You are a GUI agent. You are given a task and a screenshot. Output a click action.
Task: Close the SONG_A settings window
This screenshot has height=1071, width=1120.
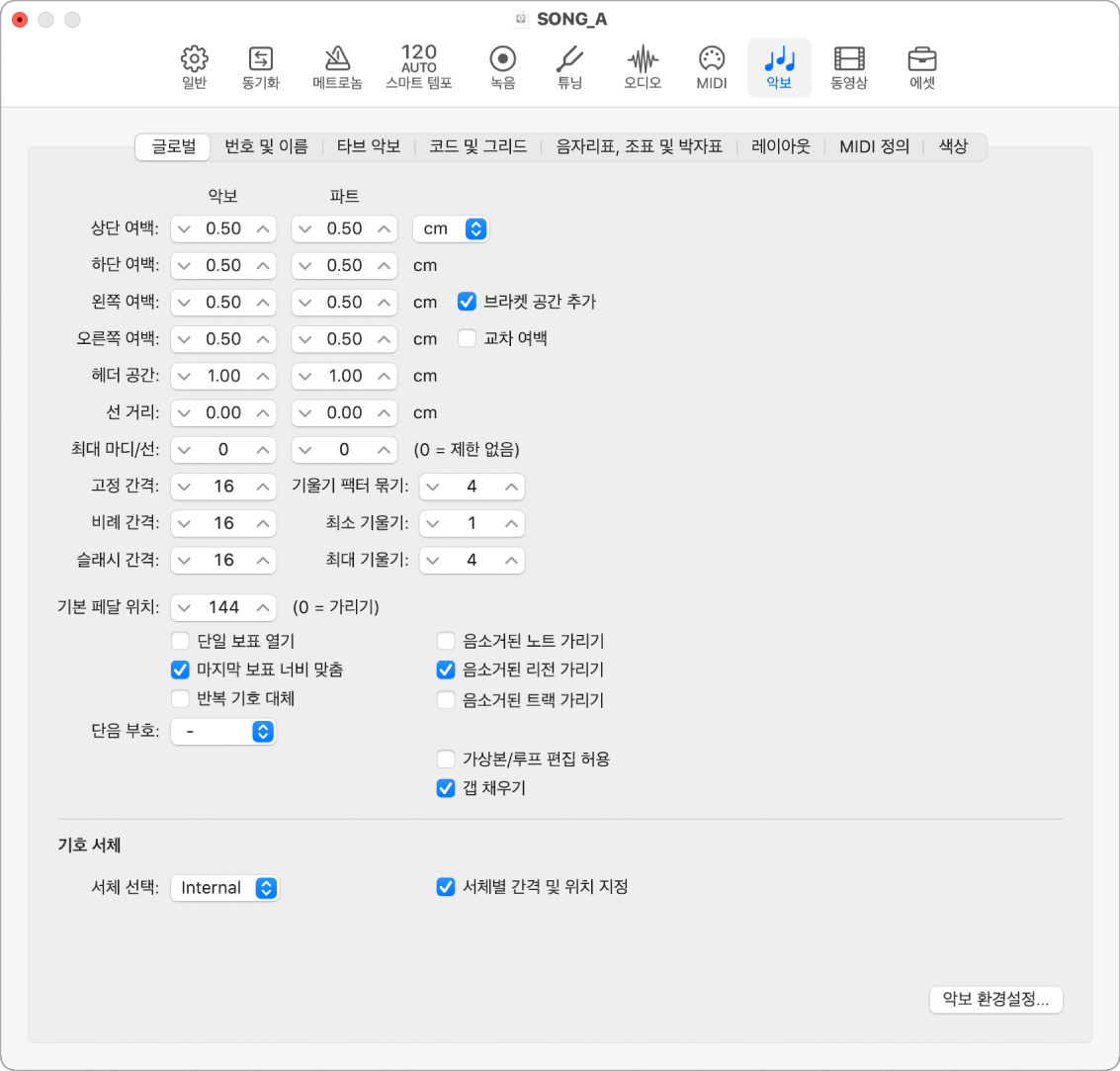pyautogui.click(x=20, y=20)
